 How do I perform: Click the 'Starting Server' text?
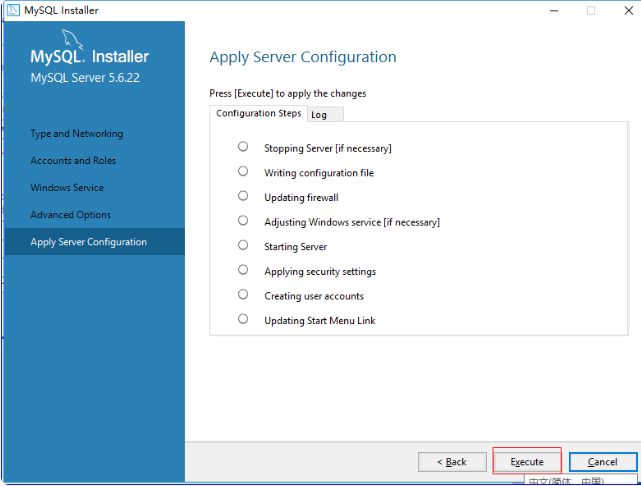(296, 247)
